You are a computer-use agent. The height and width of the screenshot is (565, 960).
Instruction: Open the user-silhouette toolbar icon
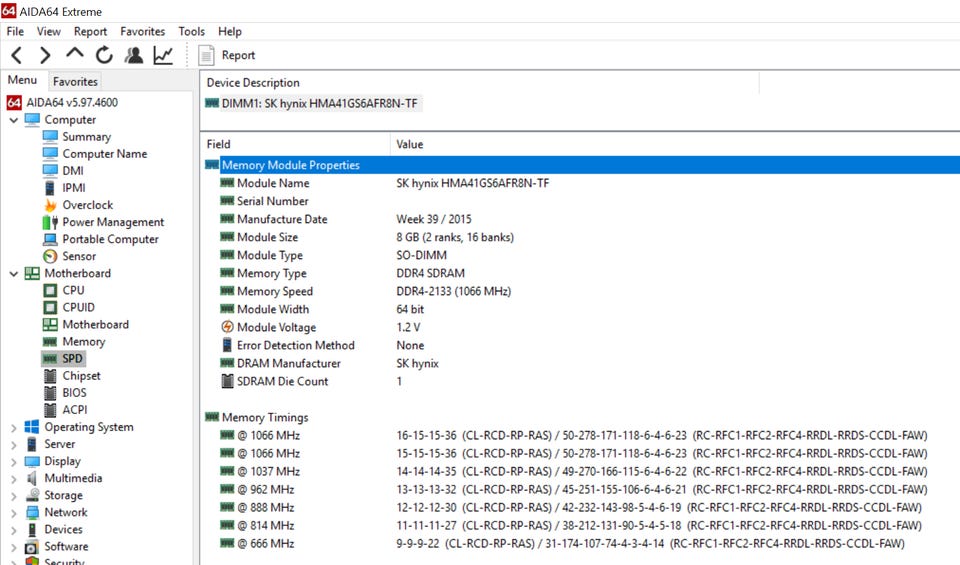click(x=133, y=55)
